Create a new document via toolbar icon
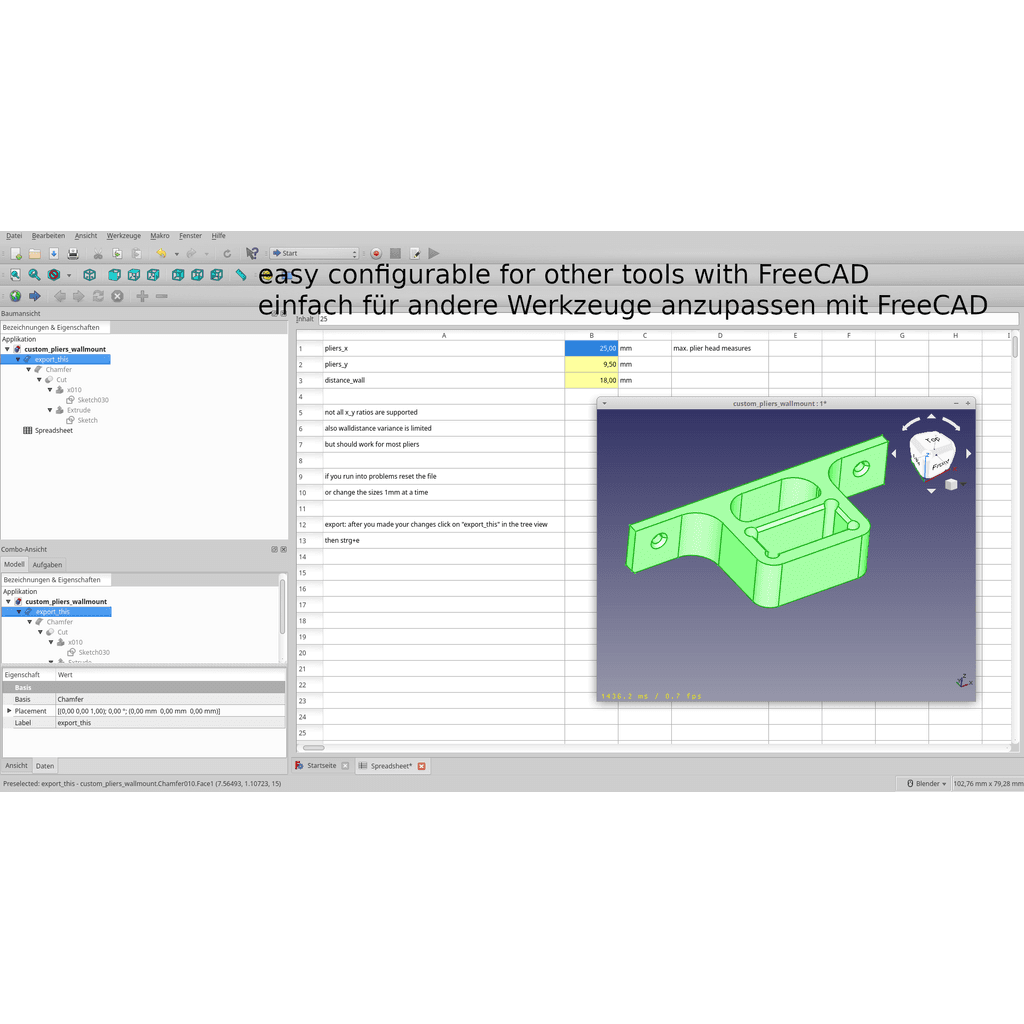Image resolution: width=1024 pixels, height=1024 pixels. pyautogui.click(x=16, y=253)
